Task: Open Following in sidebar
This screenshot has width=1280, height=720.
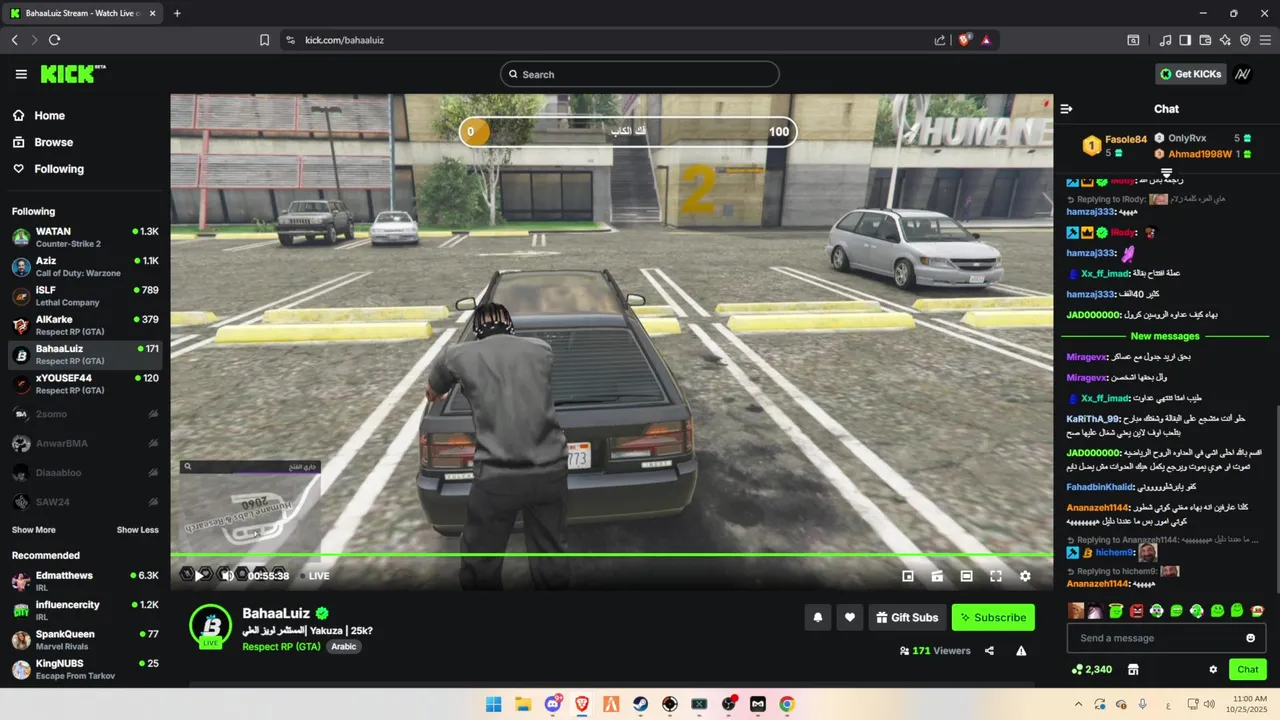Action: tap(59, 169)
